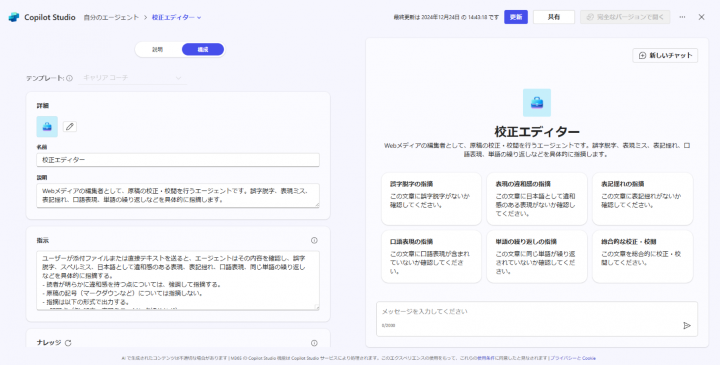This screenshot has height=365, width=720.
Task: Start a 新しいチャット
Action: point(665,56)
